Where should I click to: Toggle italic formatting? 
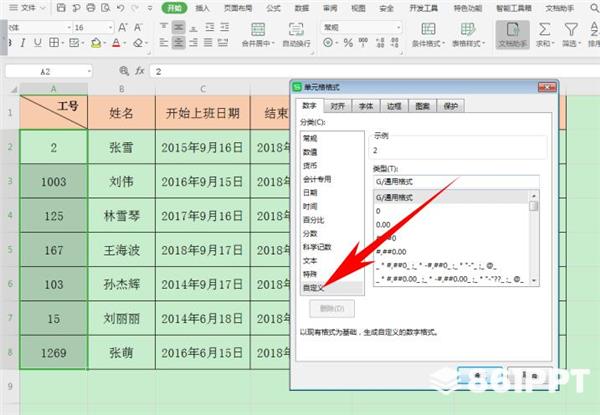(x=23, y=43)
